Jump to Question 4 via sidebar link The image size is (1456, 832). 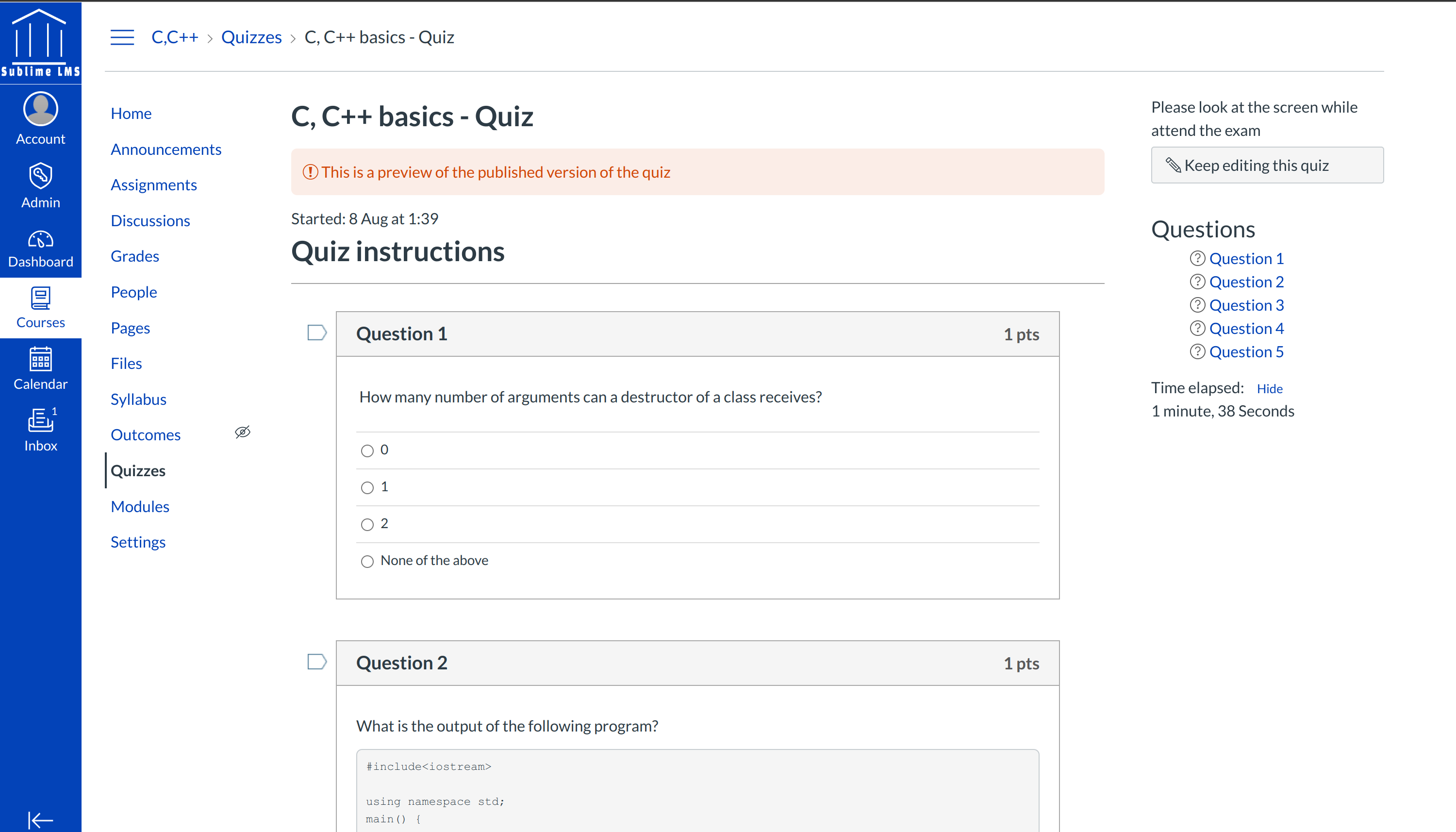[x=1246, y=328]
